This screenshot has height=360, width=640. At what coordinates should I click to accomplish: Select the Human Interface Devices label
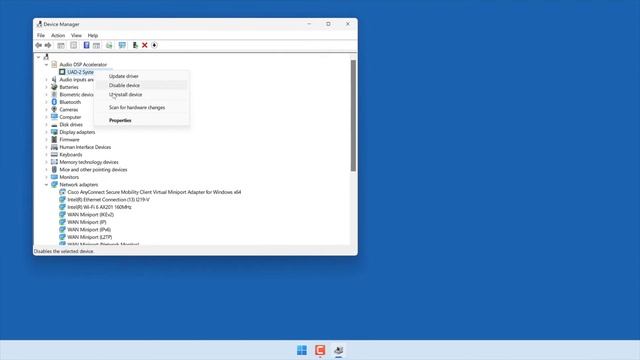click(85, 147)
